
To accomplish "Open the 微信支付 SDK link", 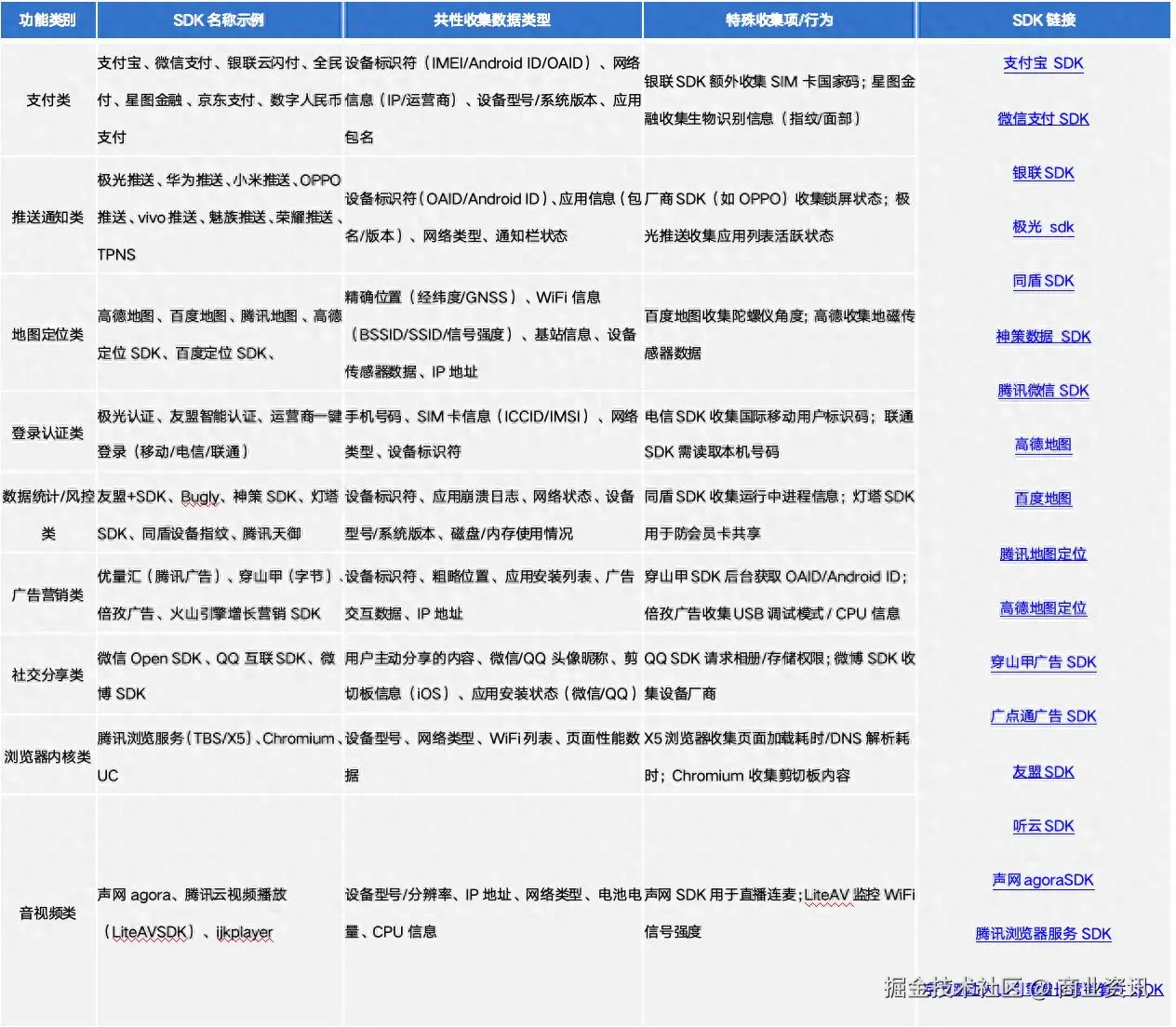I will (1043, 118).
